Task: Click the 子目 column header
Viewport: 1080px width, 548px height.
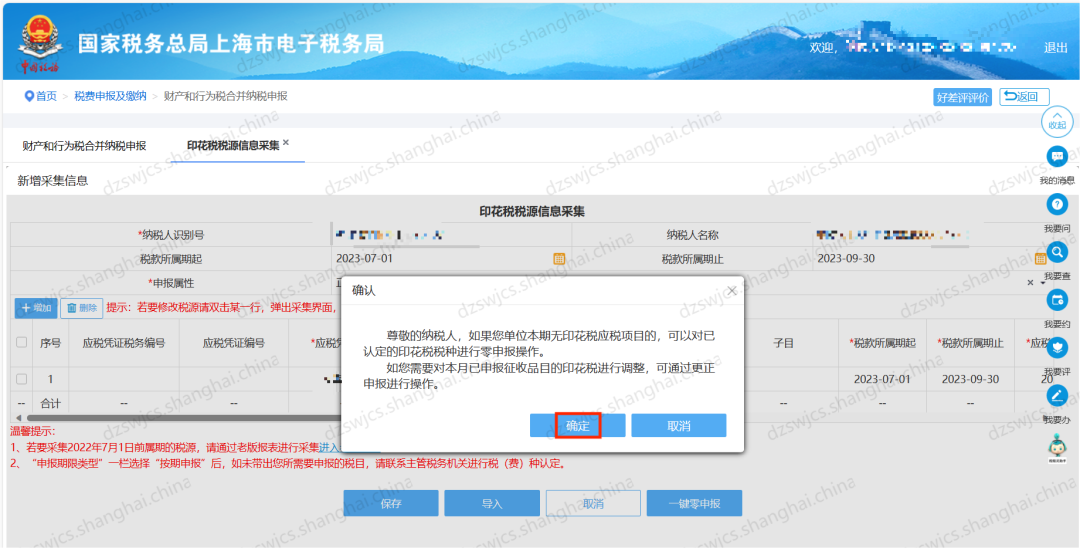Action: pos(783,342)
